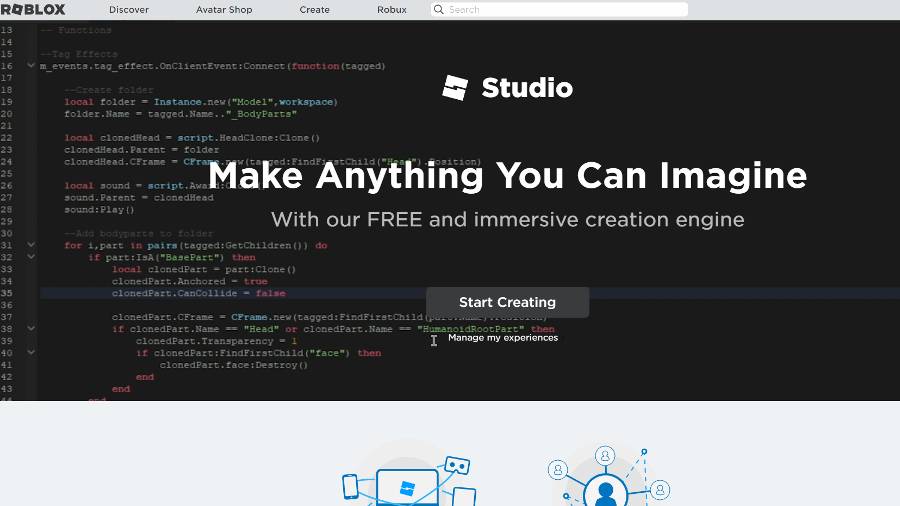The height and width of the screenshot is (506, 900).
Task: Click the Start Creating button
Action: (x=507, y=302)
